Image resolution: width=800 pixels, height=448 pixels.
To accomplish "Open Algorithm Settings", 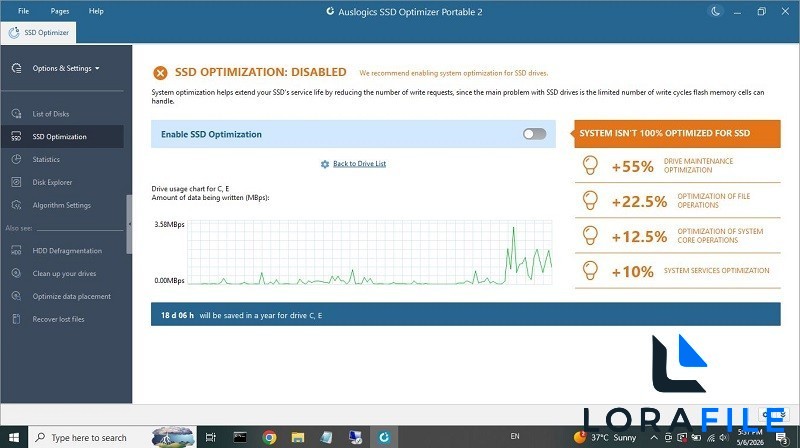I will pos(61,205).
